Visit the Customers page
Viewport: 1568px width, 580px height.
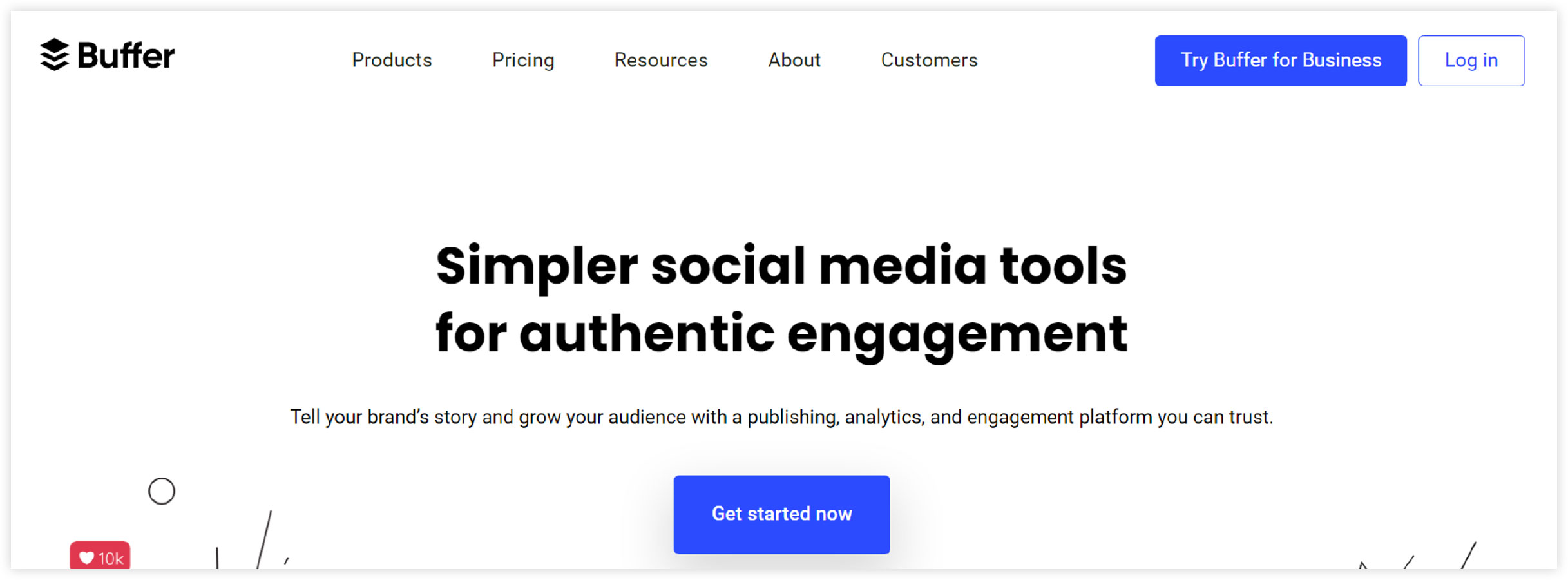tap(929, 60)
